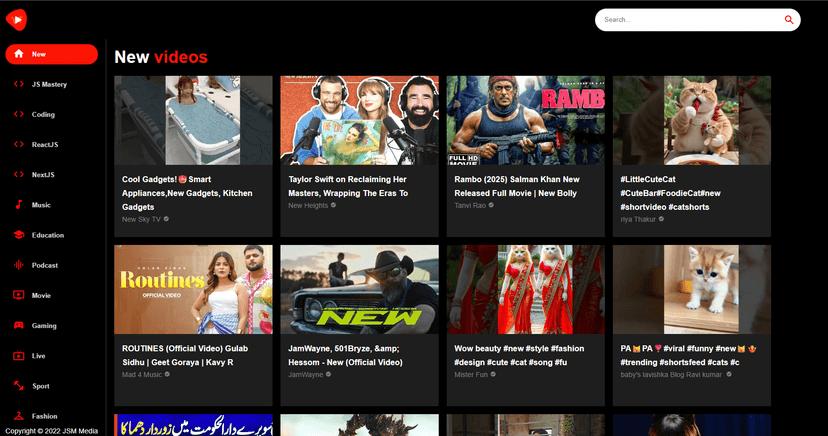Open the New Heights channel link
Viewport: 828px width, 436px height.
tap(308, 206)
